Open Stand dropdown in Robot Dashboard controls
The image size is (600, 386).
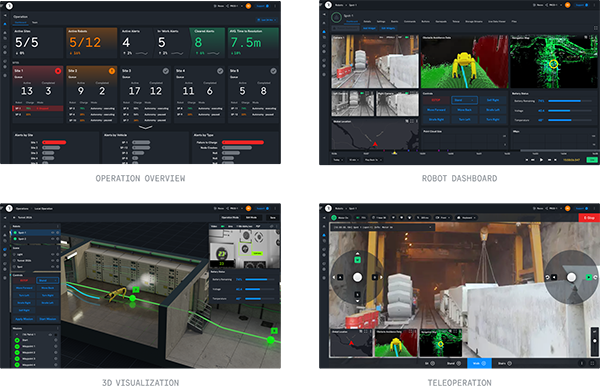coord(464,100)
